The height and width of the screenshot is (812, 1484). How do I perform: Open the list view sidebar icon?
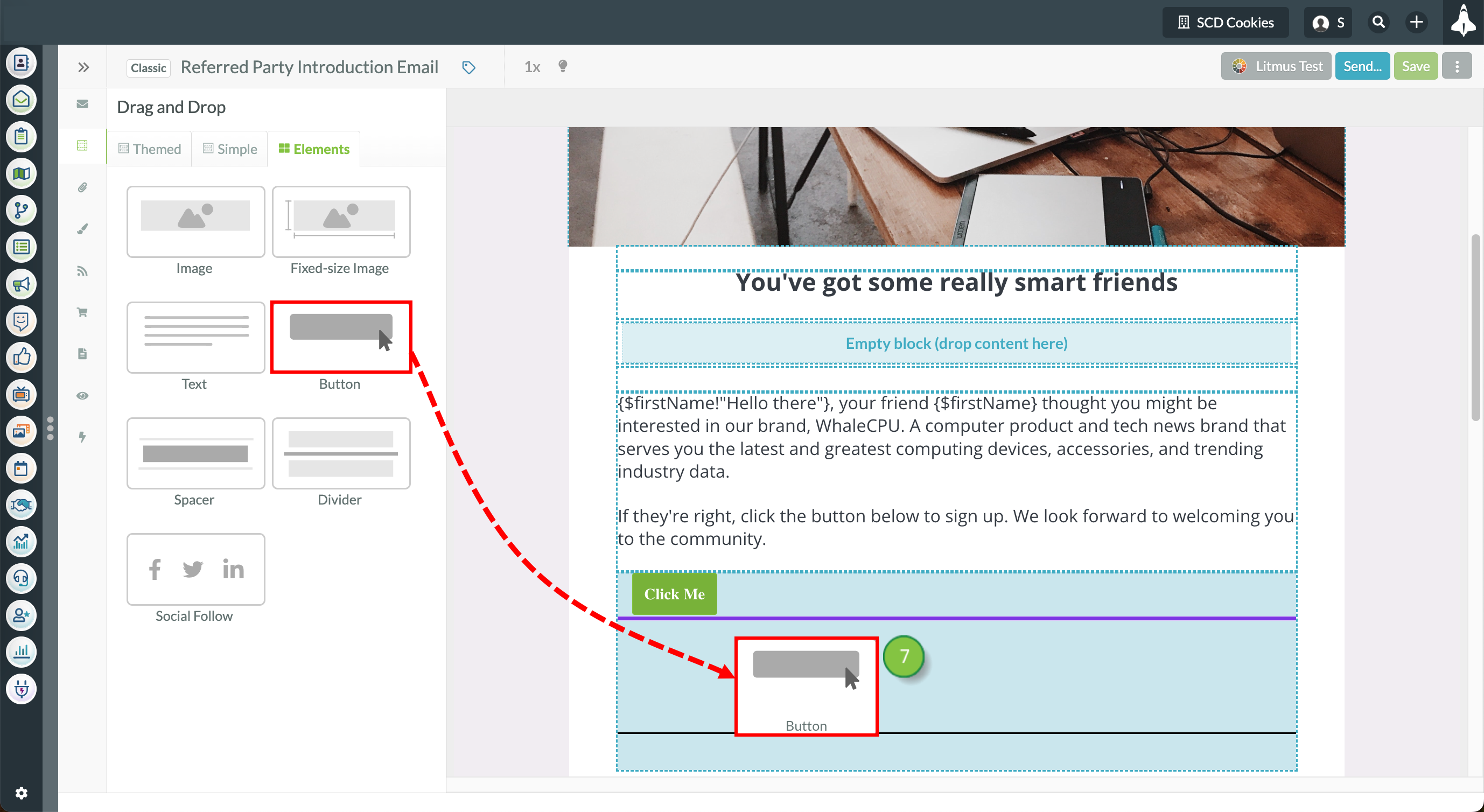coord(22,247)
